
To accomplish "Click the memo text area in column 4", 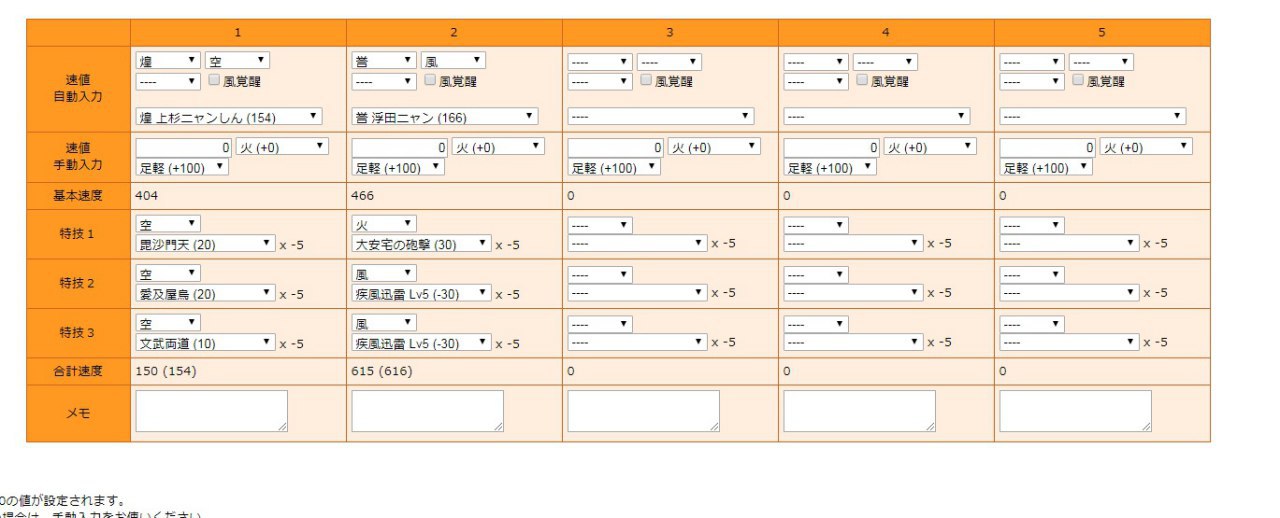I will [x=860, y=411].
